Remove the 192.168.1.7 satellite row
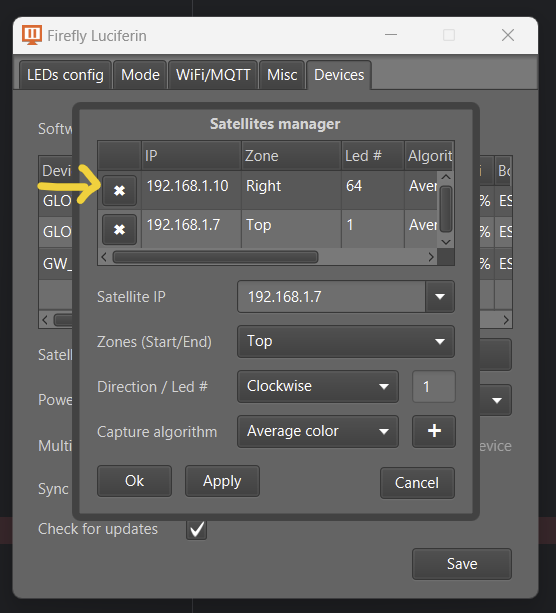The height and width of the screenshot is (613, 556). coord(119,229)
